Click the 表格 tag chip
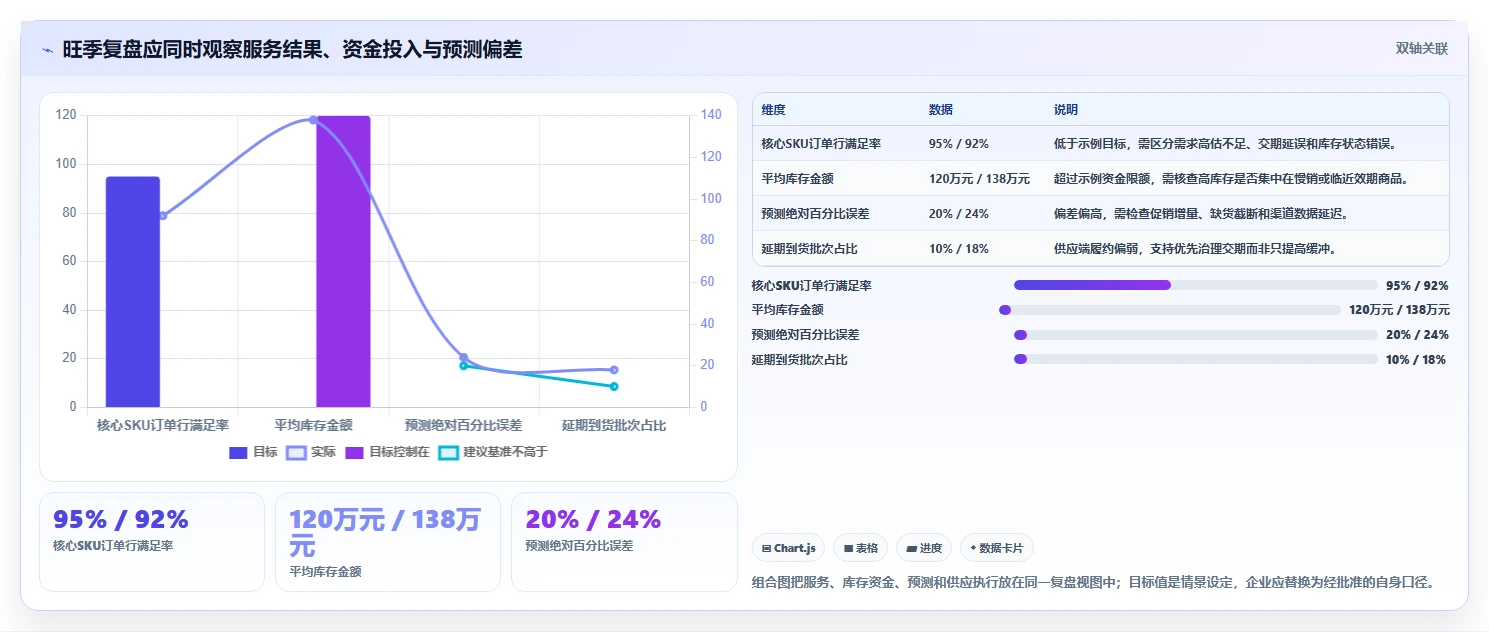Image resolution: width=1489 pixels, height=632 pixels. [860, 548]
